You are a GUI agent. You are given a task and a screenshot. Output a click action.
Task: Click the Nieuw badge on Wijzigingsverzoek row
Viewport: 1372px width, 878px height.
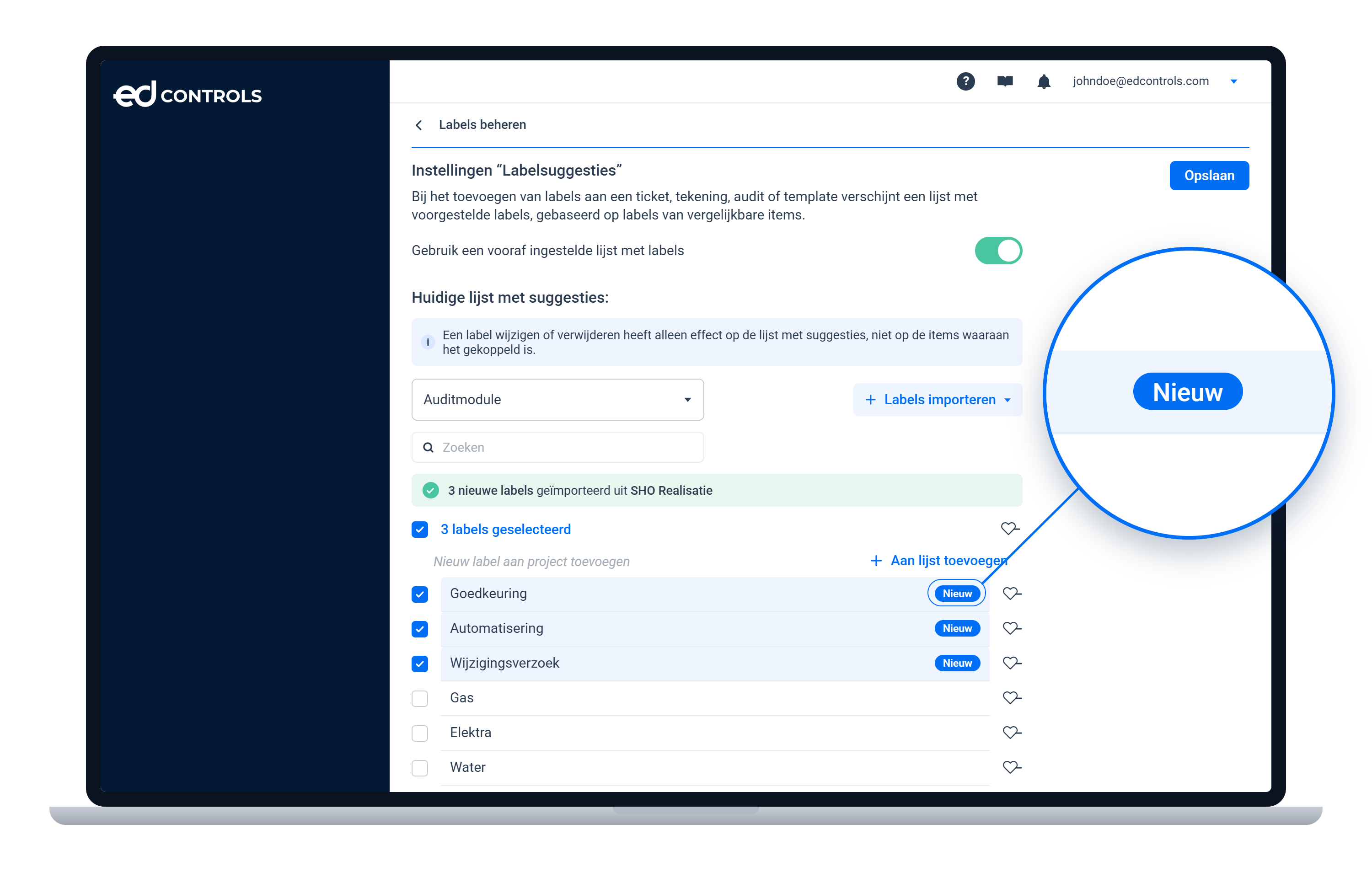pos(957,663)
